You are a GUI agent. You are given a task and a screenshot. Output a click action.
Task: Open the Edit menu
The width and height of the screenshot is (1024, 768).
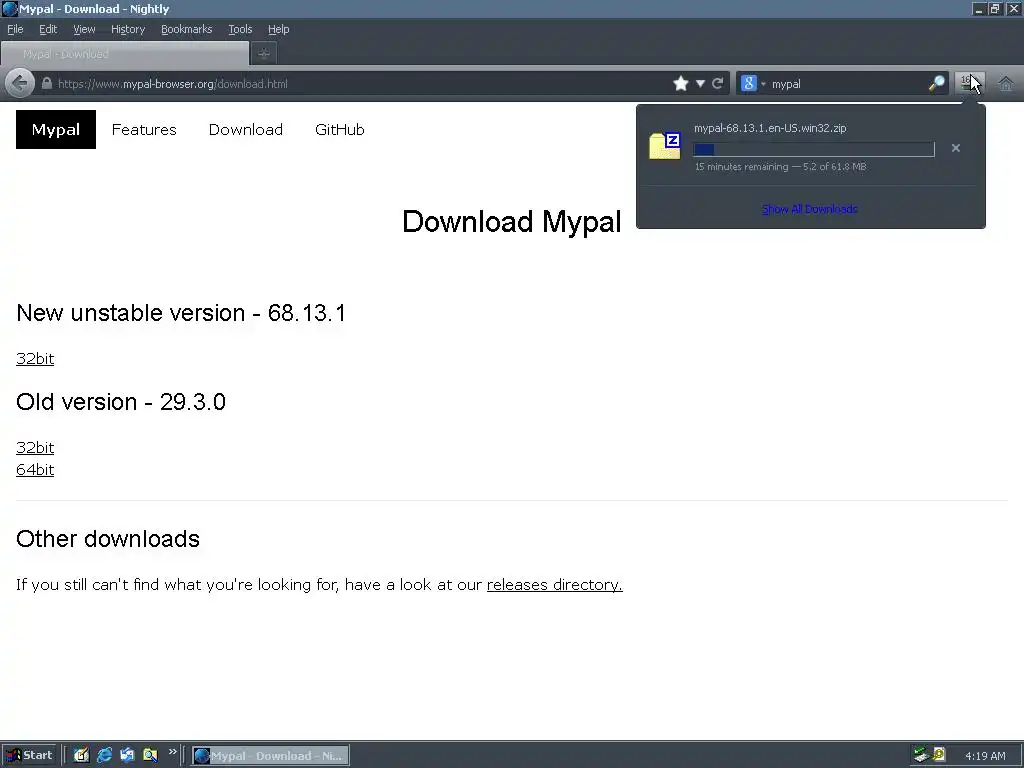pos(48,29)
